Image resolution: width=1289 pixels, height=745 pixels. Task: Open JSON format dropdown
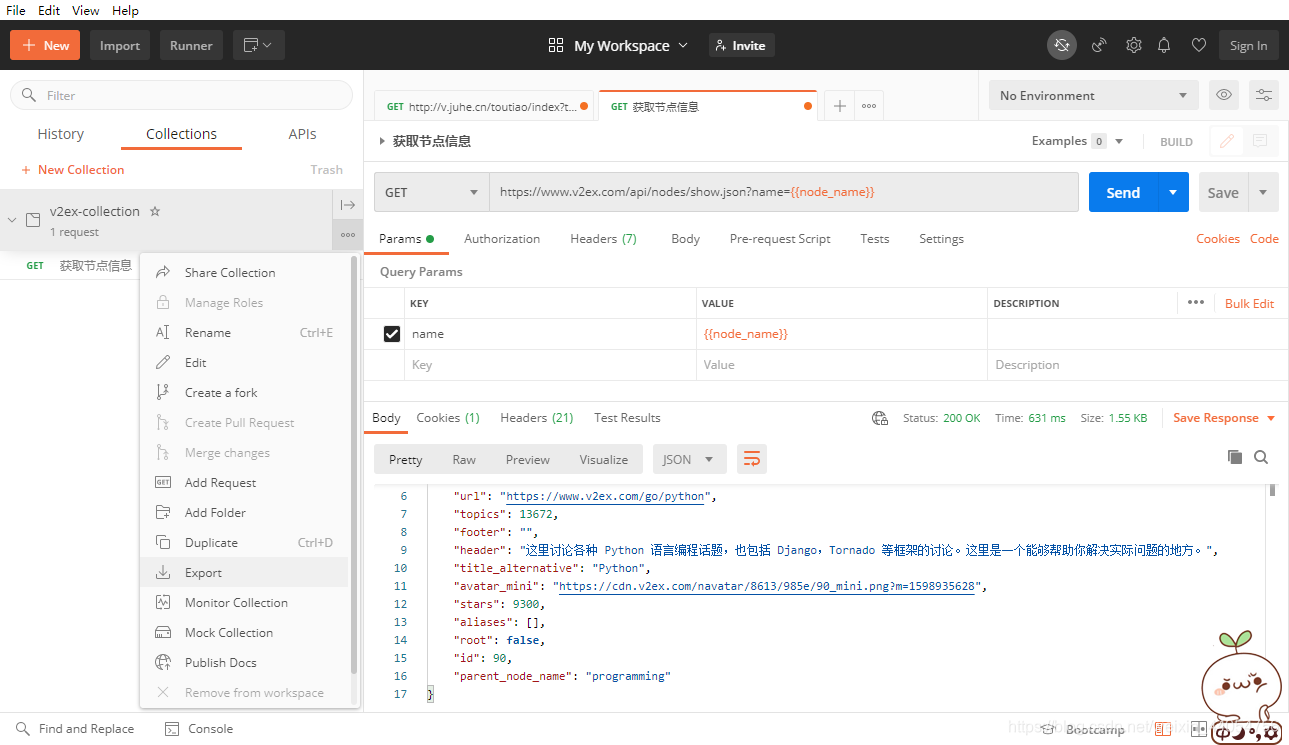[689, 460]
